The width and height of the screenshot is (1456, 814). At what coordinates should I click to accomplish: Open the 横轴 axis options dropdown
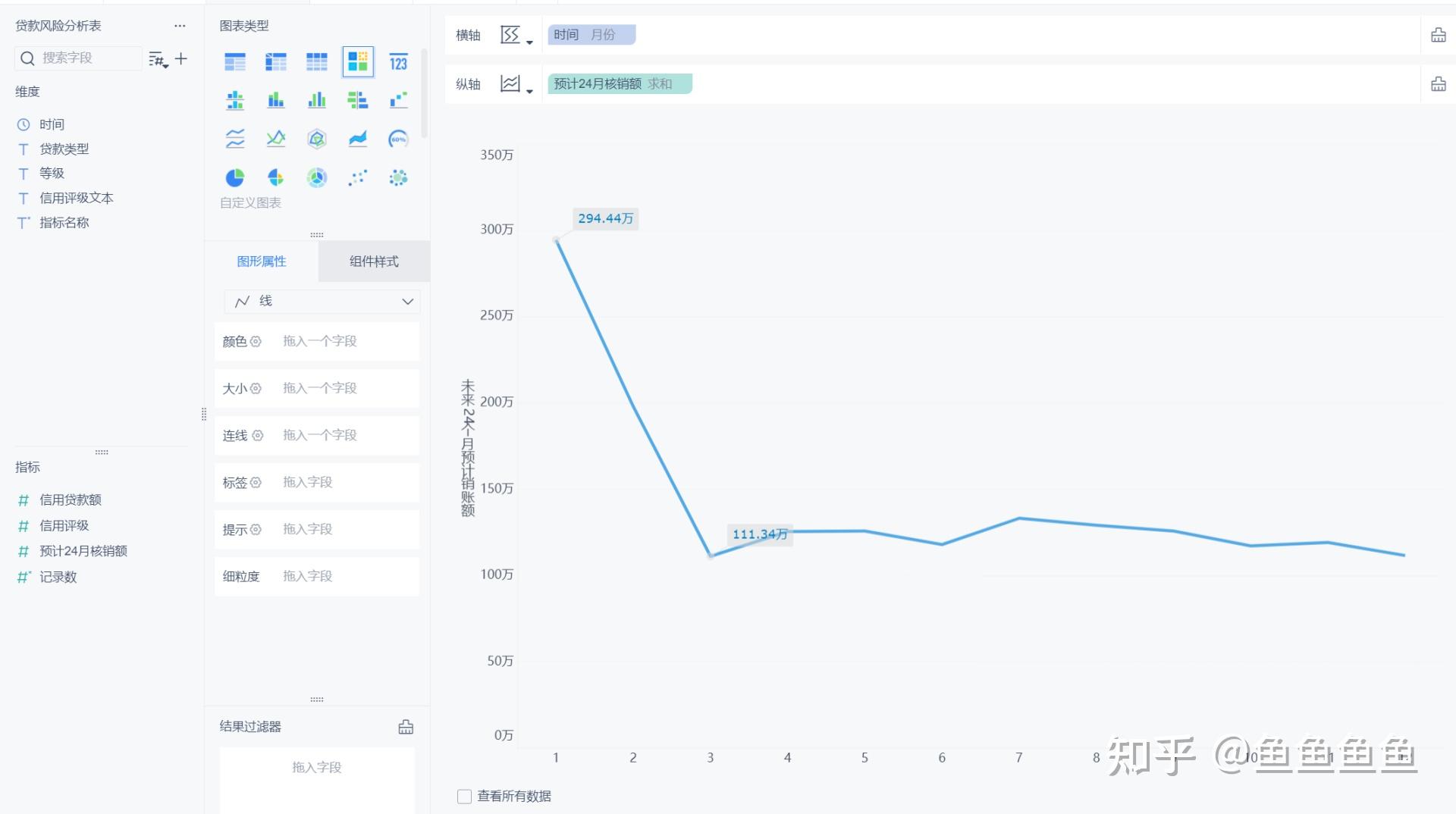click(516, 35)
